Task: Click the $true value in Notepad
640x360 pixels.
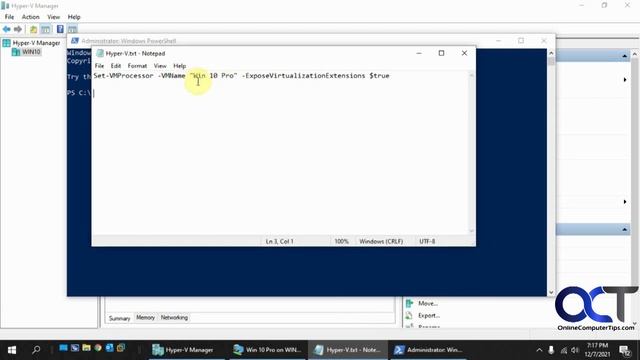Action: pyautogui.click(x=380, y=76)
